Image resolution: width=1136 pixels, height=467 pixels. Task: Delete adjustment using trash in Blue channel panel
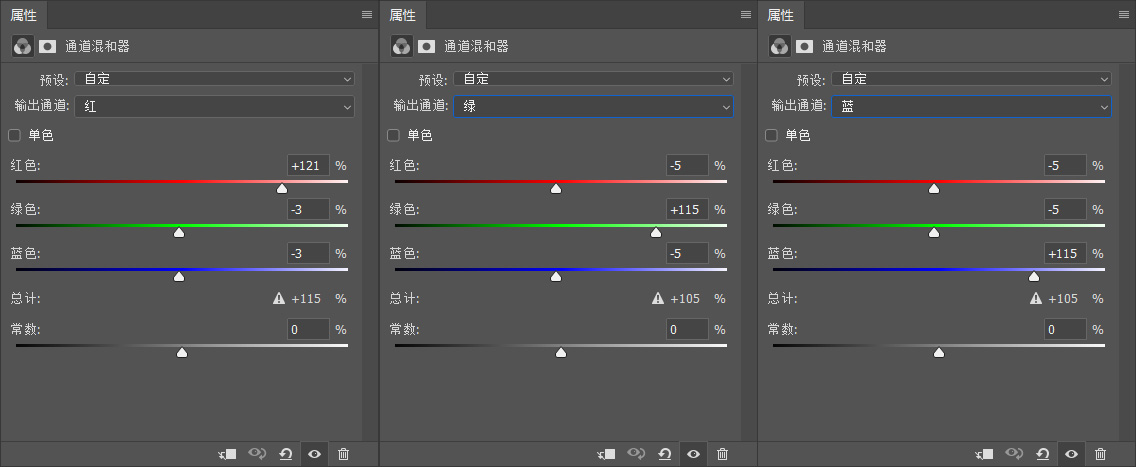[1100, 454]
